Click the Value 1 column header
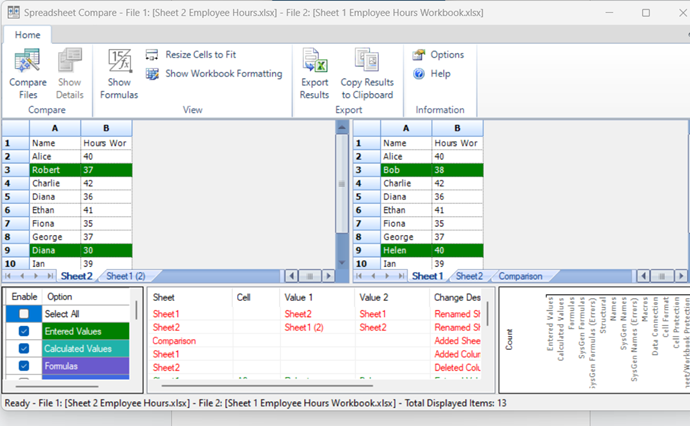Screen dimensions: 690x426 click(x=317, y=297)
